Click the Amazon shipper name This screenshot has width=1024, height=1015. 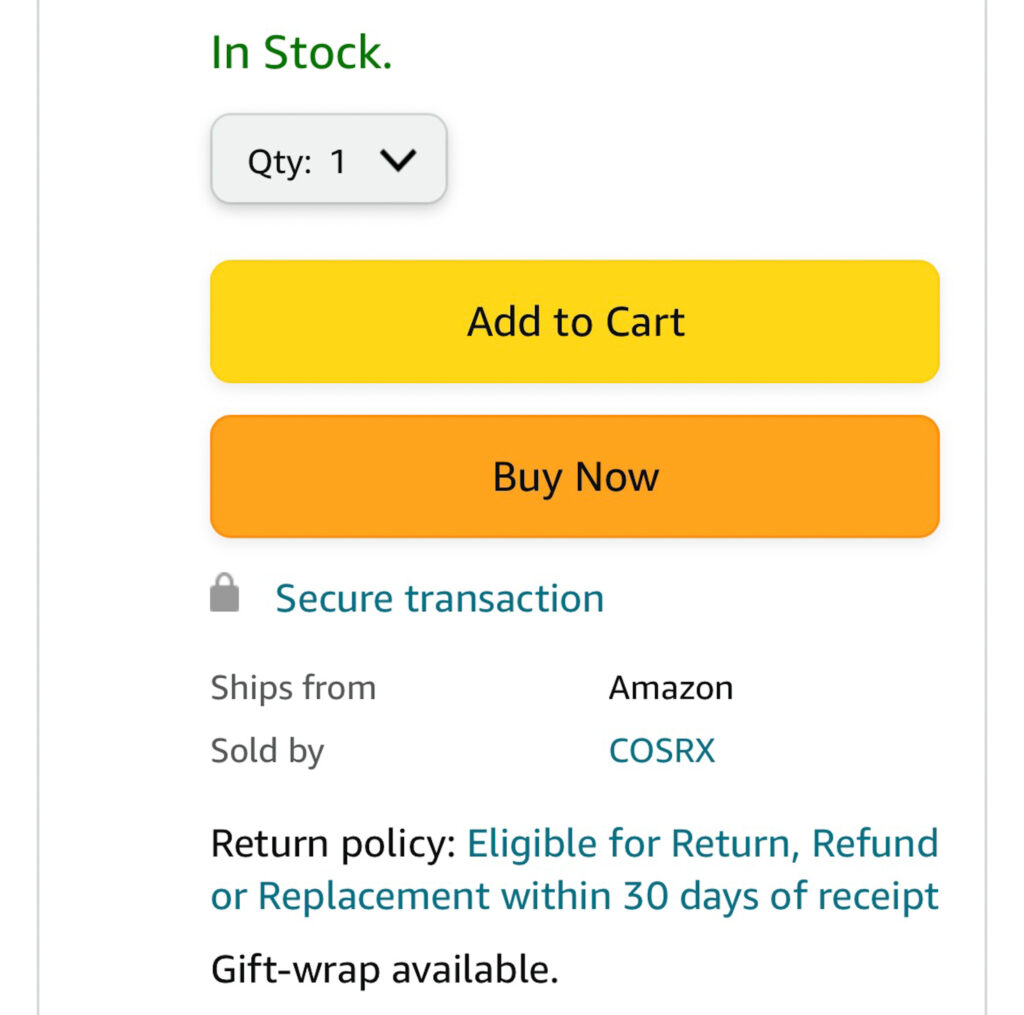click(x=671, y=688)
